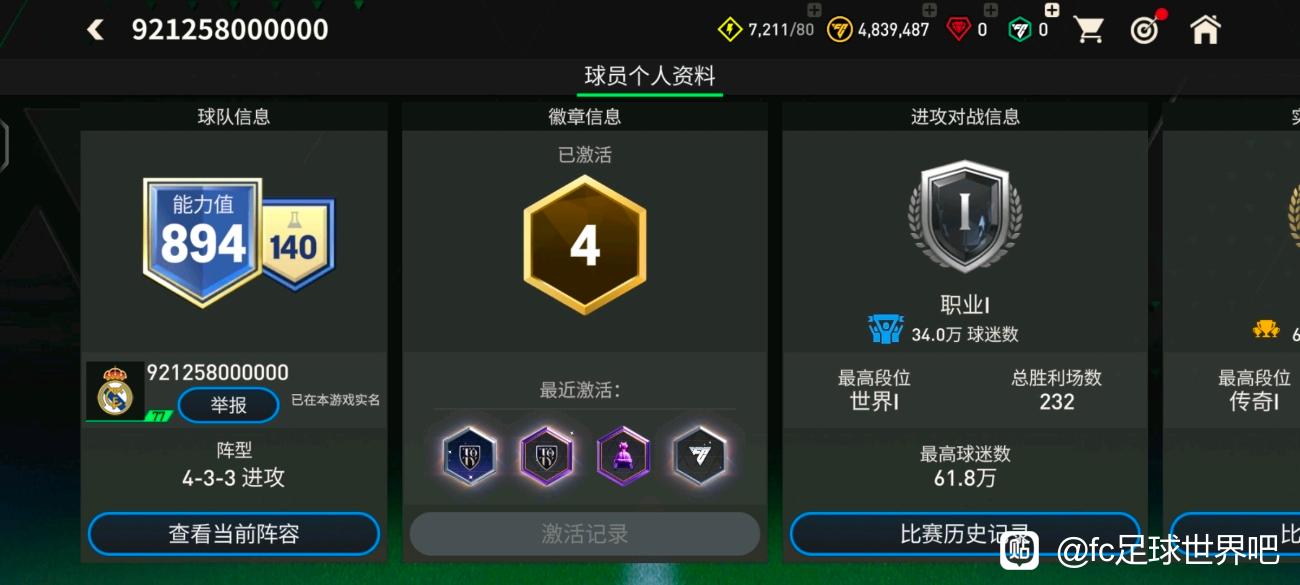Image resolution: width=1300 pixels, height=585 pixels.
Task: Open 查看当前阵容 current lineup button
Action: click(x=234, y=534)
